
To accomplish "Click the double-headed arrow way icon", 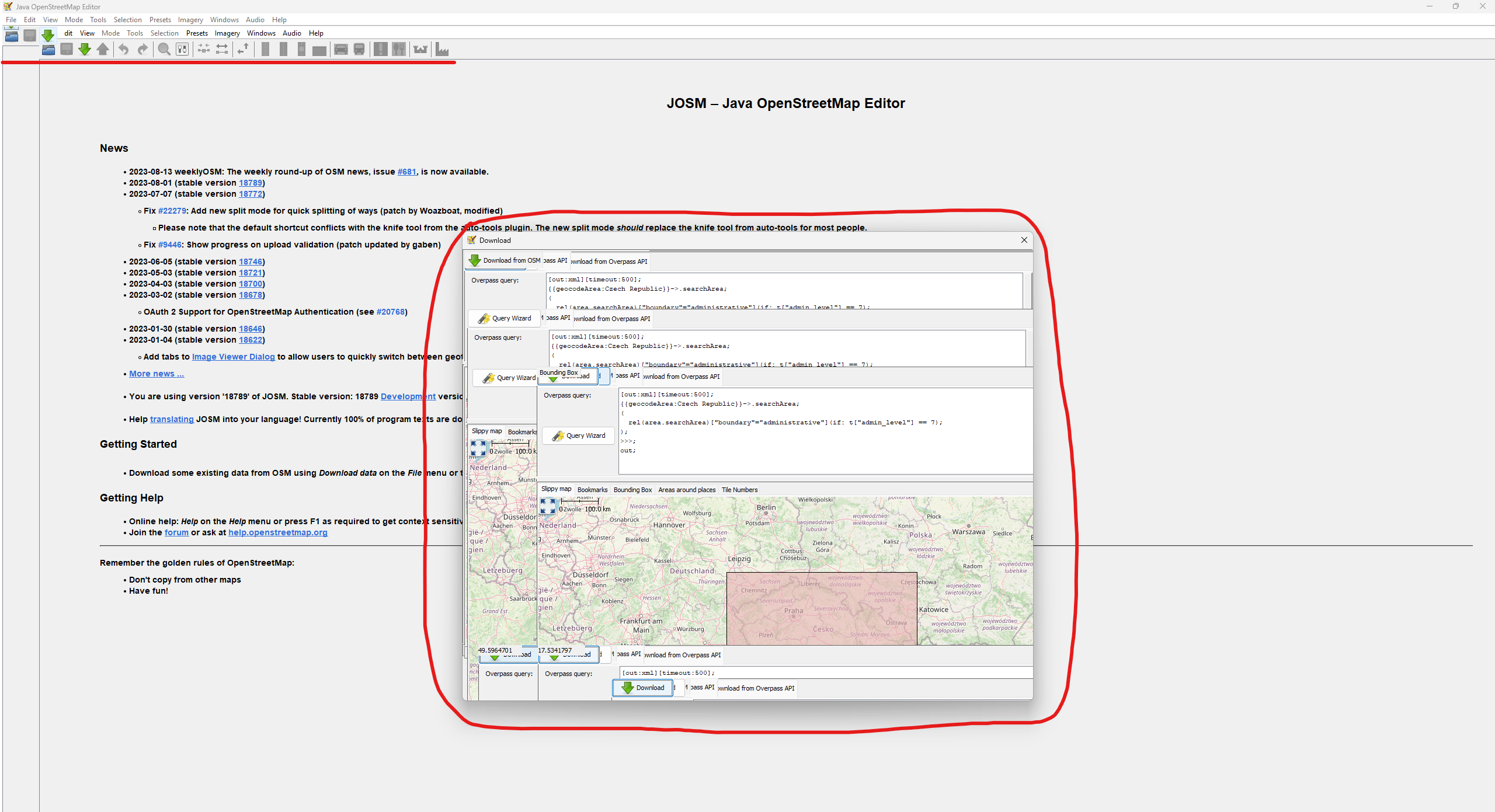I will point(222,50).
